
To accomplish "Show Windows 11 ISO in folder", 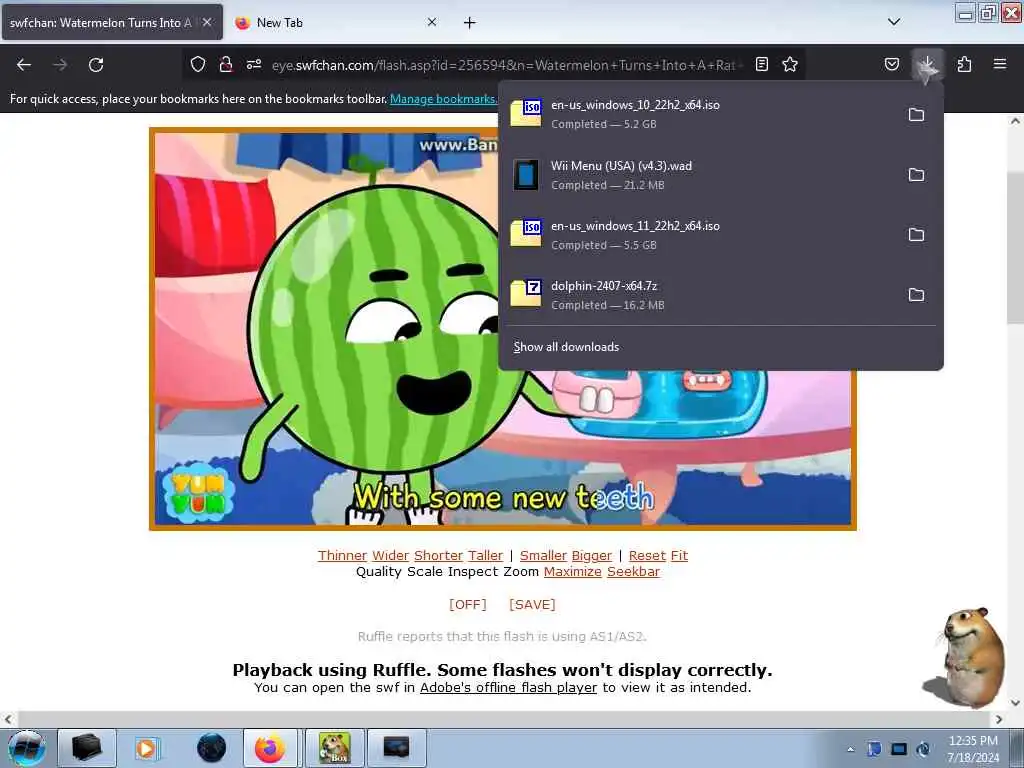I will 916,234.
